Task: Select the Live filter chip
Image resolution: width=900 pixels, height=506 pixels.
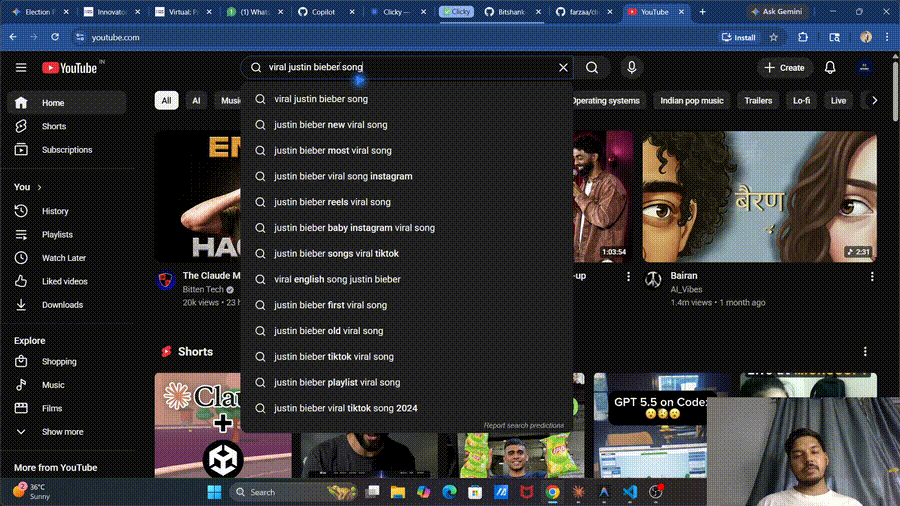Action: 838,100
